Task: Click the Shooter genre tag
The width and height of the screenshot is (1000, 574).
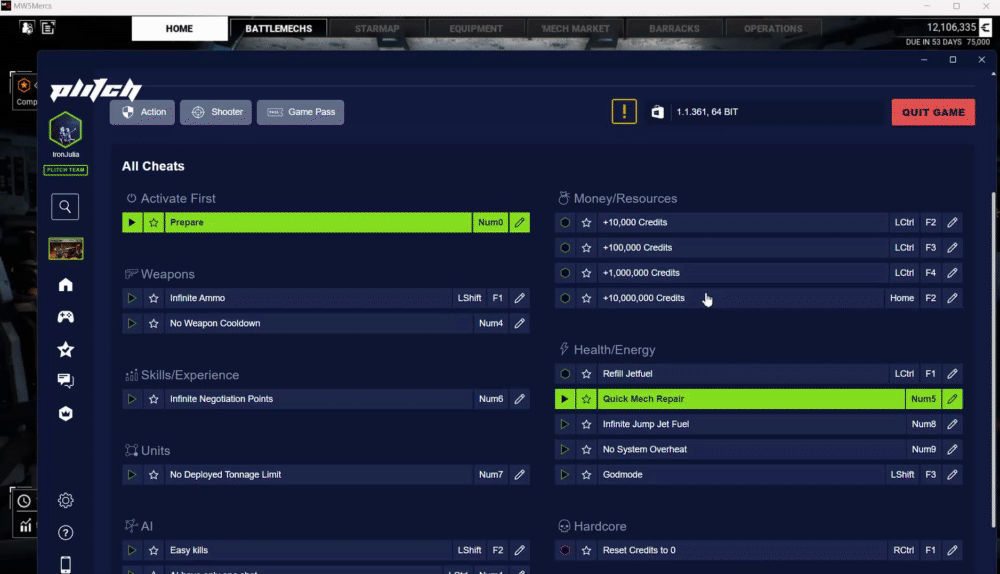Action: pyautogui.click(x=216, y=112)
